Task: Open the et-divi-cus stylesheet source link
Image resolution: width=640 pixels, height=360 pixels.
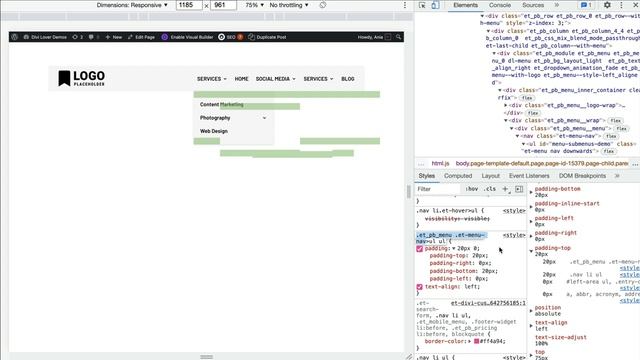Action: [488, 303]
